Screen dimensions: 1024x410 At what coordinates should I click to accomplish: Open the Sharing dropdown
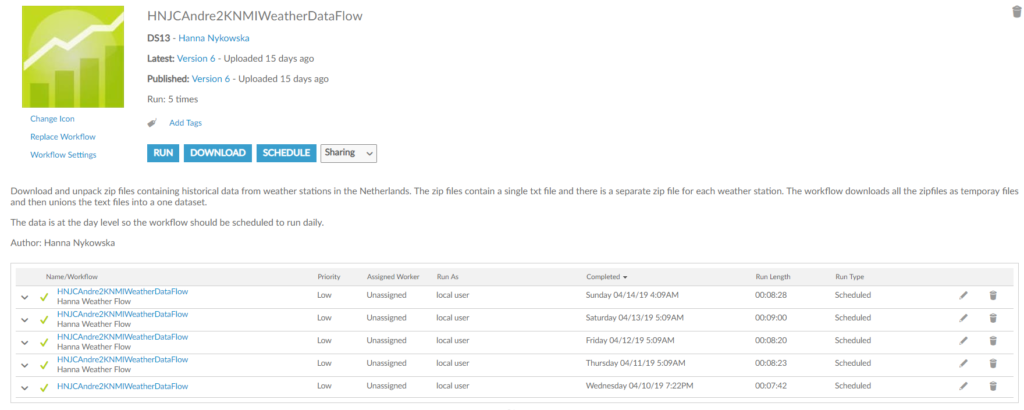[x=348, y=153]
